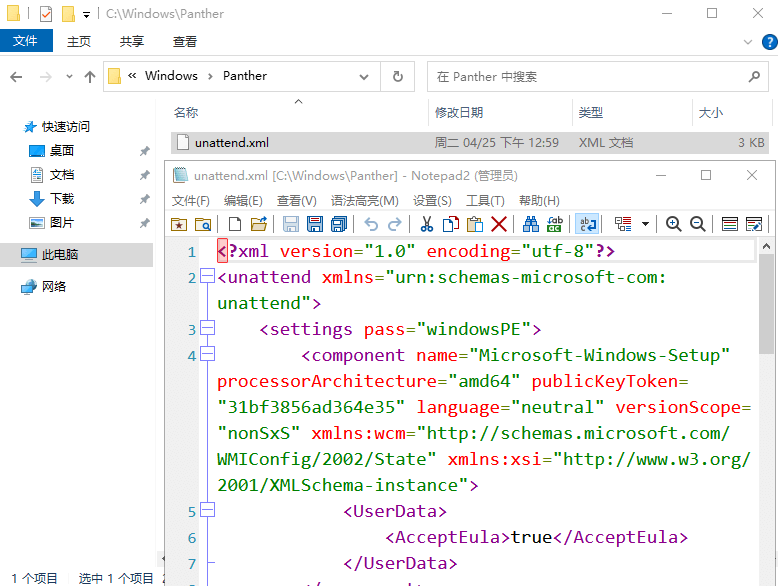Select the unattend.xml file row
The height and width of the screenshot is (586, 778).
470,143
